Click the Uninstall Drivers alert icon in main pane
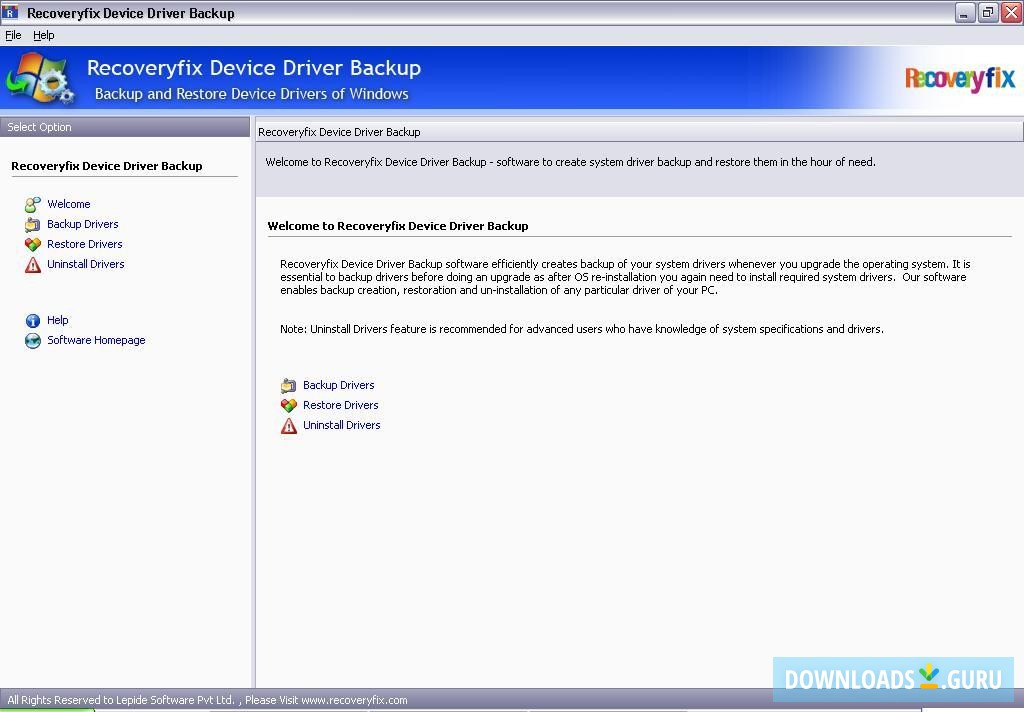This screenshot has height=712, width=1024. click(290, 425)
